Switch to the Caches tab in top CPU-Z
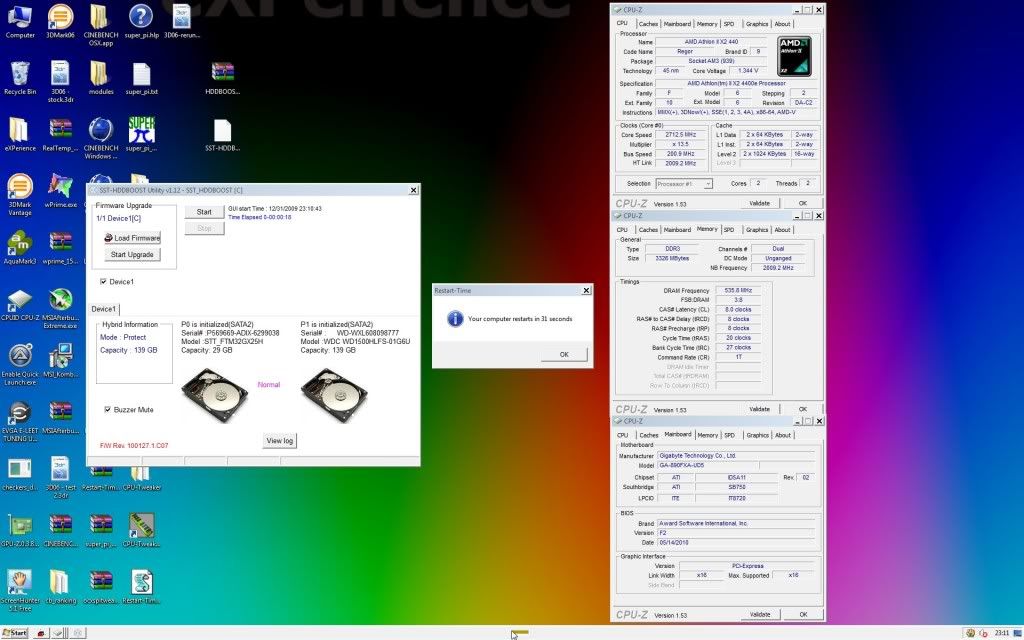The height and width of the screenshot is (640, 1024). [649, 24]
